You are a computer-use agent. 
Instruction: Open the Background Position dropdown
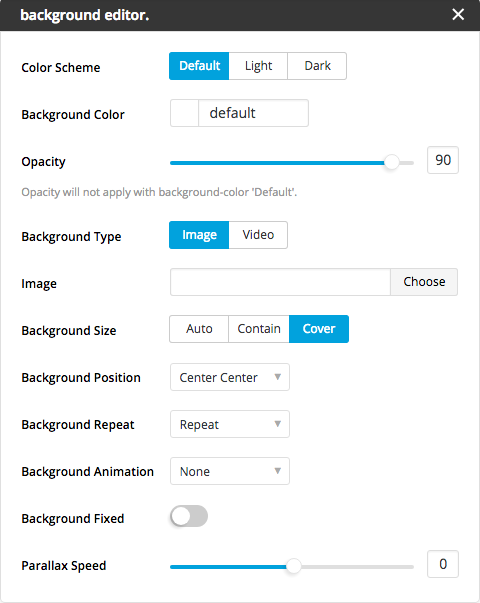click(x=230, y=377)
